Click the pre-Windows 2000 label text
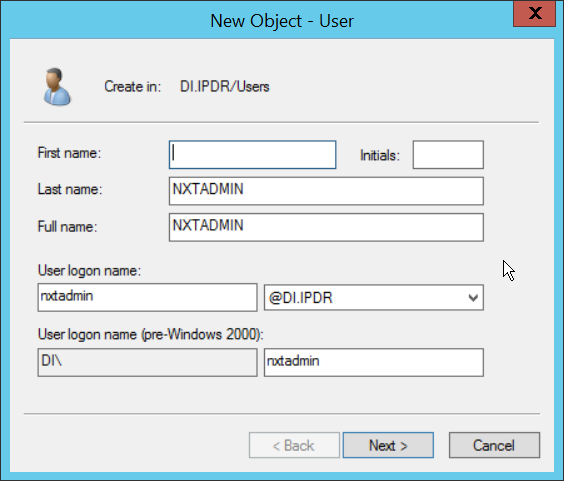This screenshot has height=481, width=564. point(151,335)
